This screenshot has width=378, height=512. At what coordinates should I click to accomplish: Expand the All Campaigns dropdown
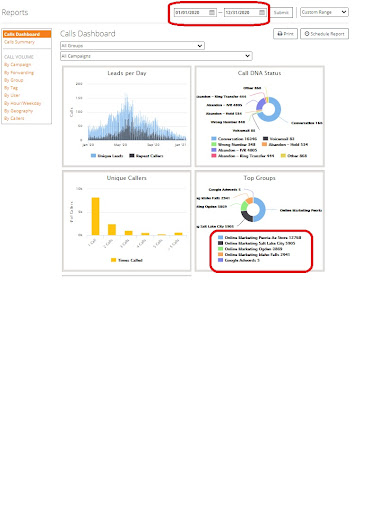click(x=156, y=56)
